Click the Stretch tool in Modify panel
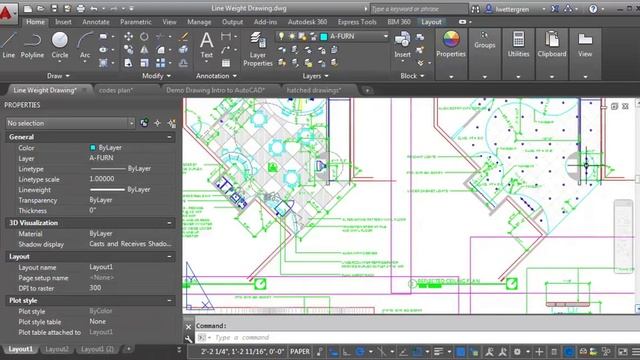Image resolution: width=640 pixels, height=360 pixels. pos(128,63)
